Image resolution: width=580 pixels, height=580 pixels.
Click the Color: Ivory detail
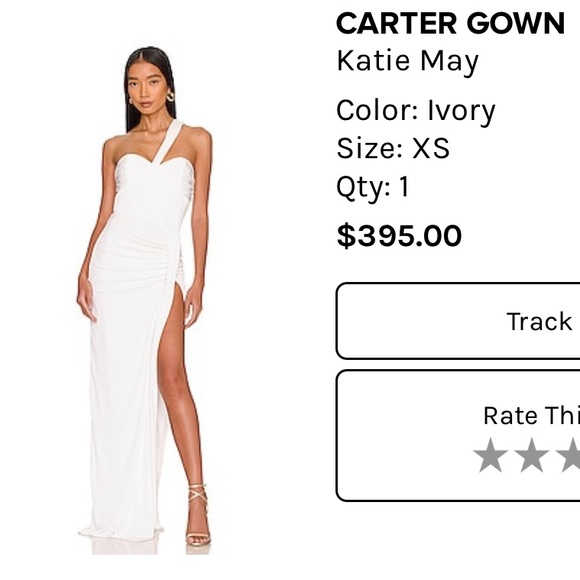(x=416, y=111)
